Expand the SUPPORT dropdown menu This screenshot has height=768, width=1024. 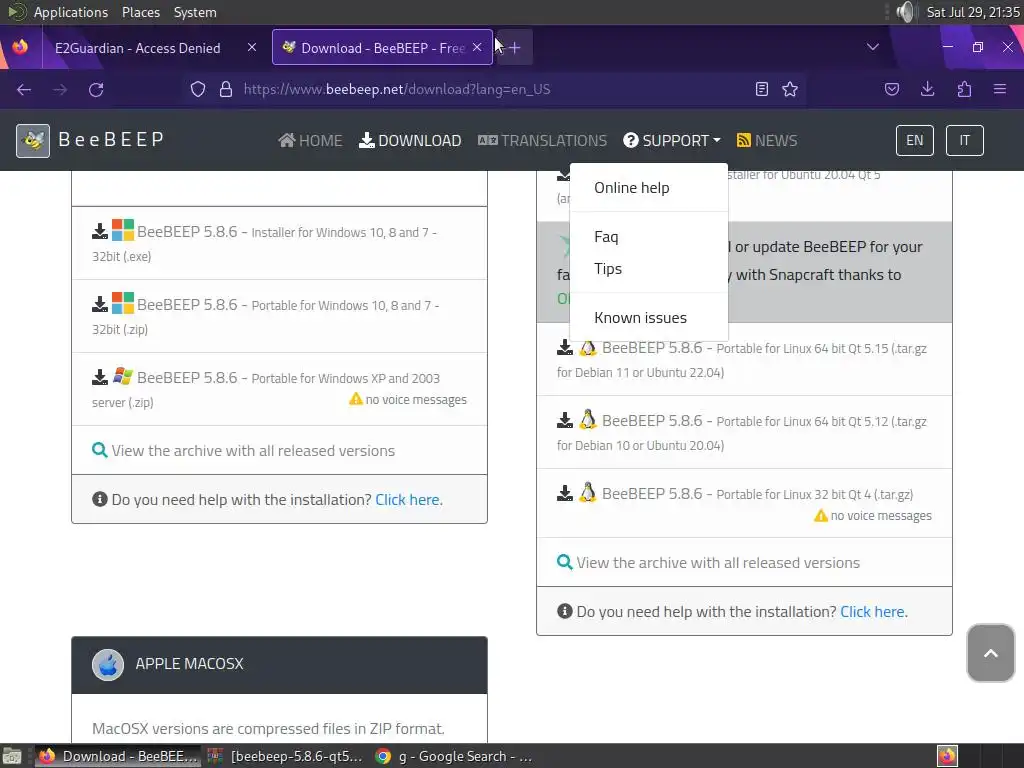(672, 140)
